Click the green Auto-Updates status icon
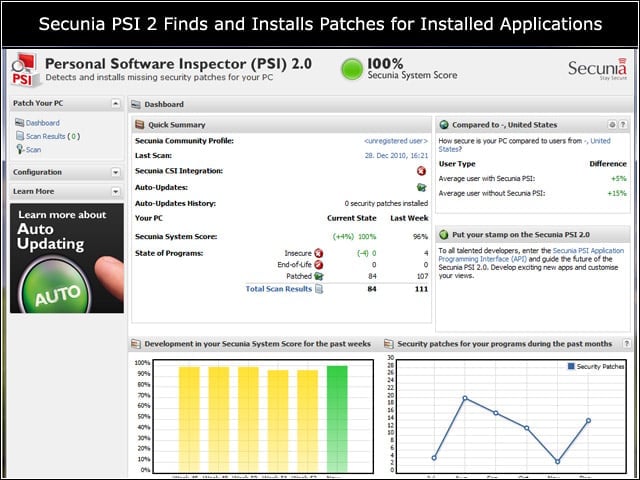640x480 pixels. 421,187
